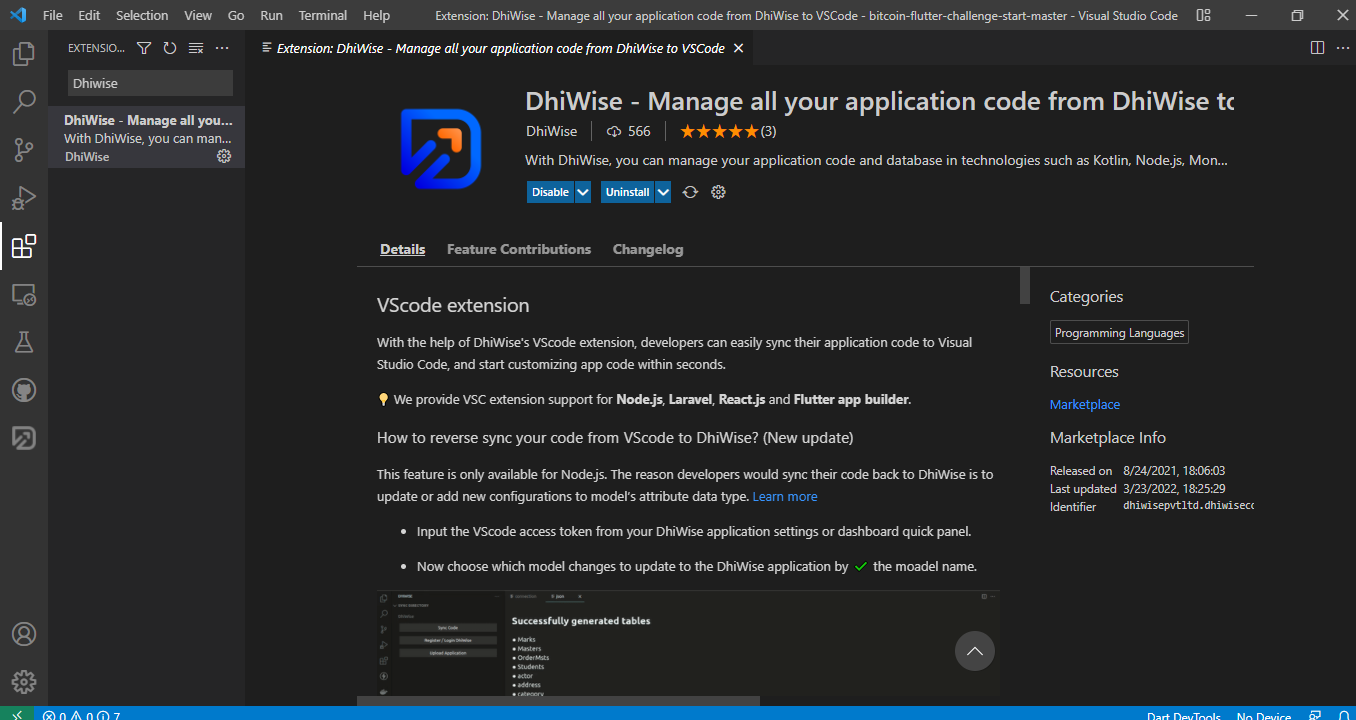Click the errors and warnings status indicator
Viewport: 1356px width, 720px height.
pos(81,715)
